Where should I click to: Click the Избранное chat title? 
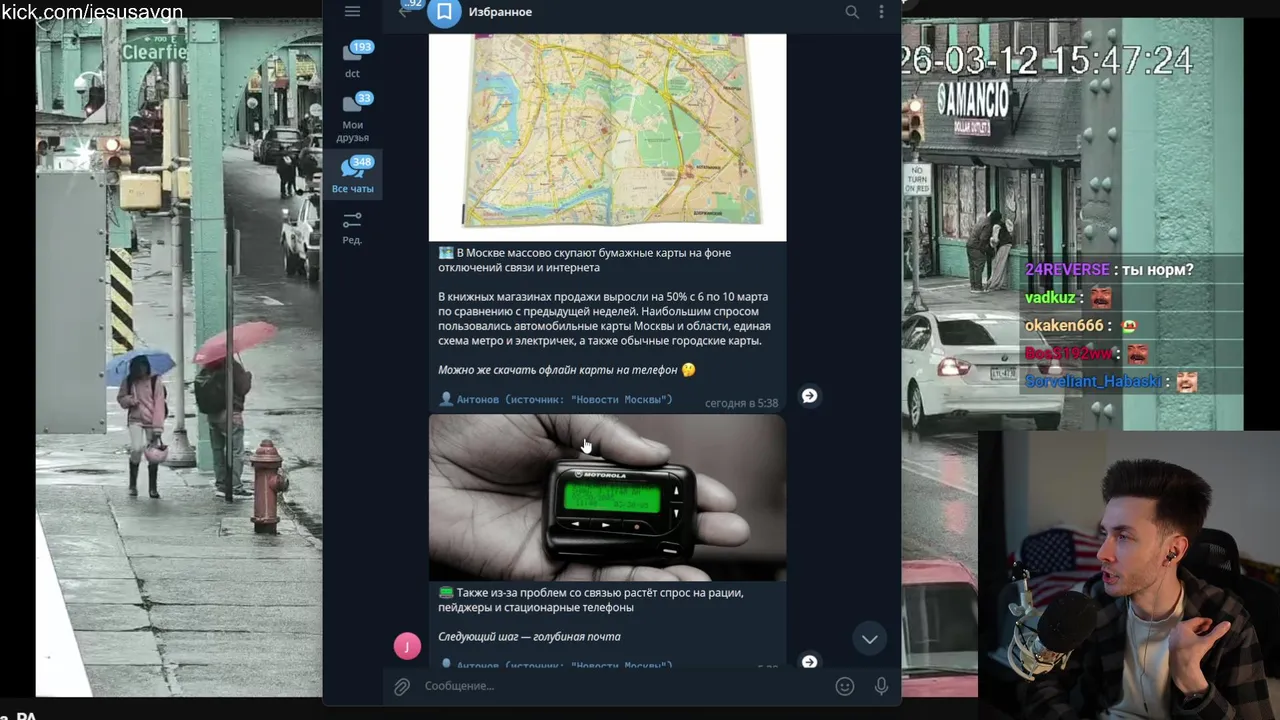coord(500,12)
